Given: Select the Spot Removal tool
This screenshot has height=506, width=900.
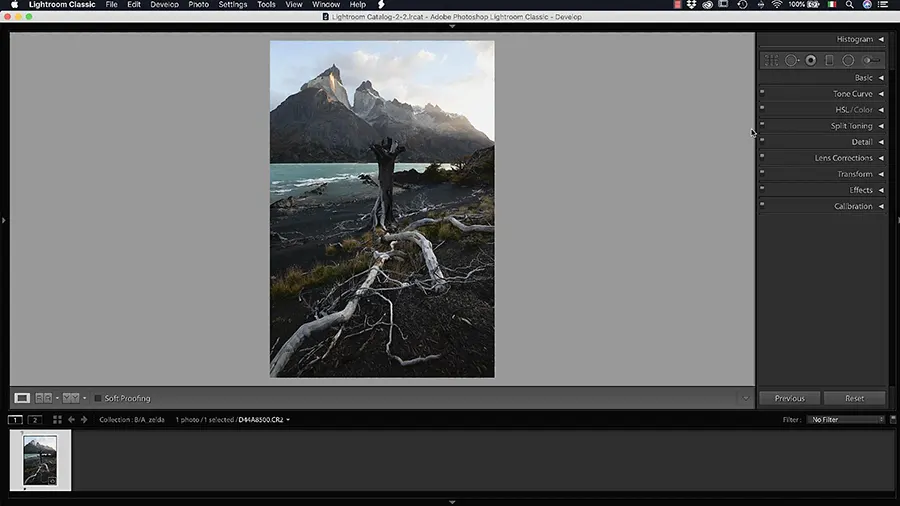Looking at the screenshot, I should 791,60.
